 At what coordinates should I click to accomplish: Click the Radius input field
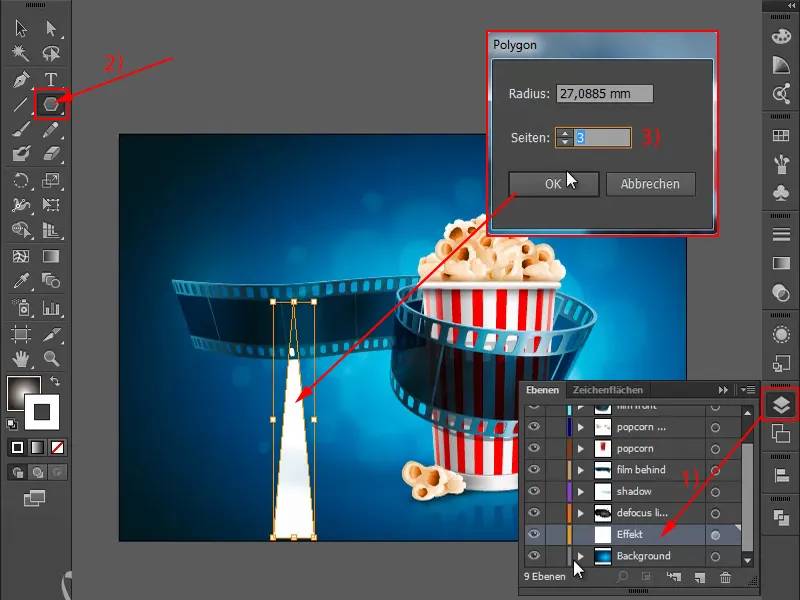click(x=605, y=93)
